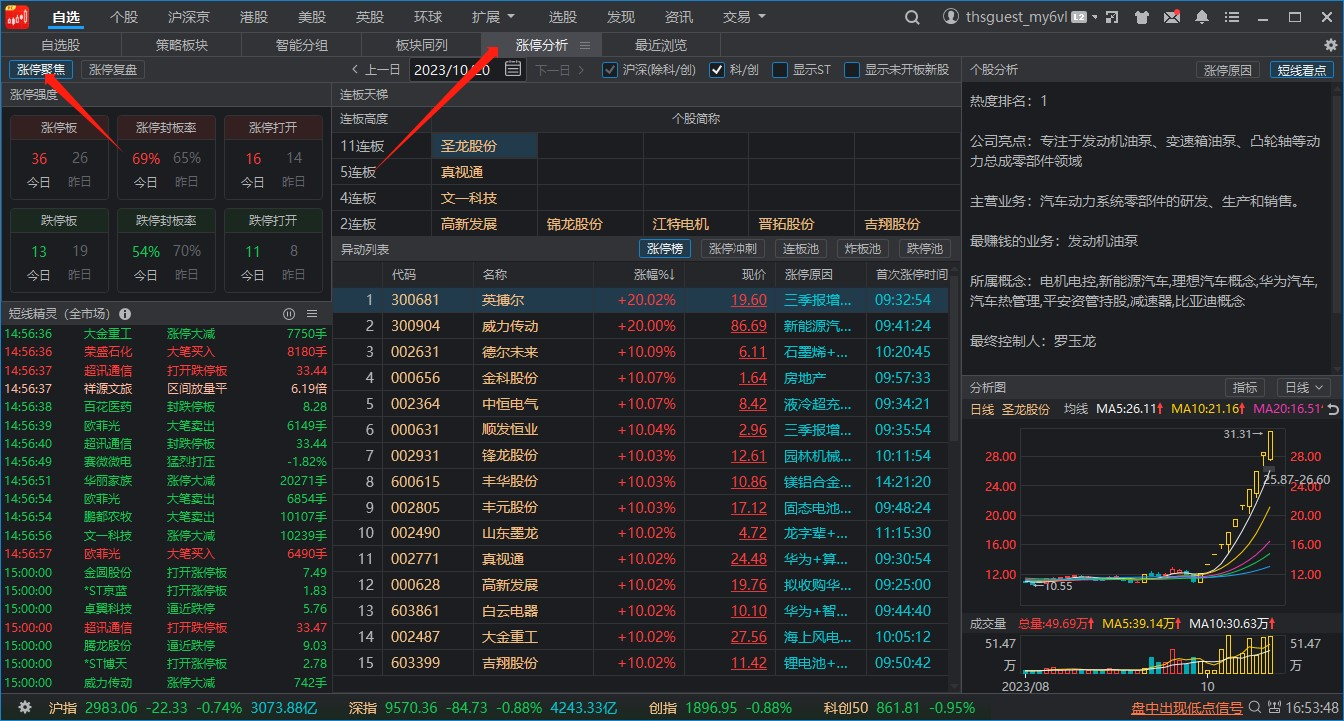This screenshot has height=721, width=1344.
Task: Select 圣龙股份 in 11连板 row
Action: 484,146
